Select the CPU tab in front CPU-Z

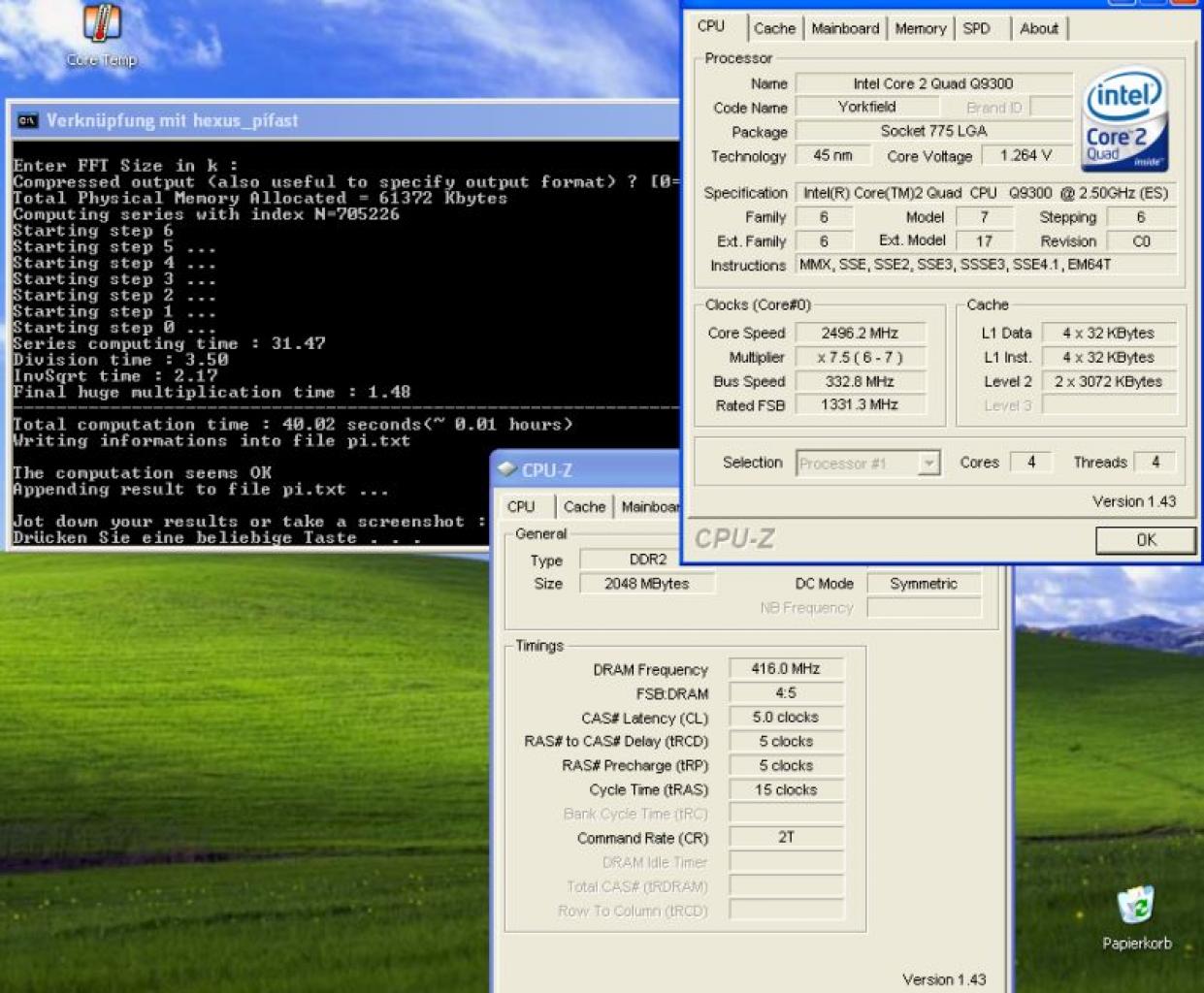coord(711,26)
